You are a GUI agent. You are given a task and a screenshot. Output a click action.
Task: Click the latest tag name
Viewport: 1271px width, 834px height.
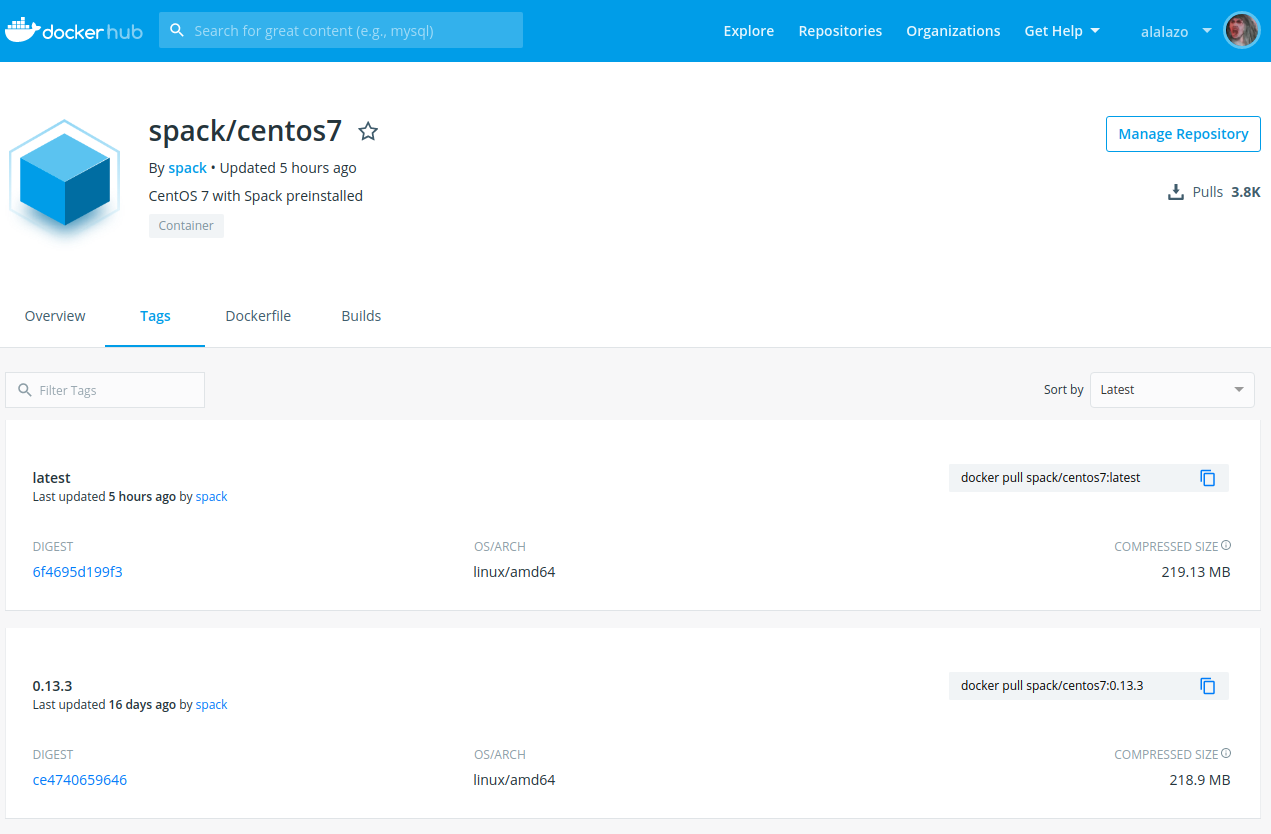(x=52, y=478)
